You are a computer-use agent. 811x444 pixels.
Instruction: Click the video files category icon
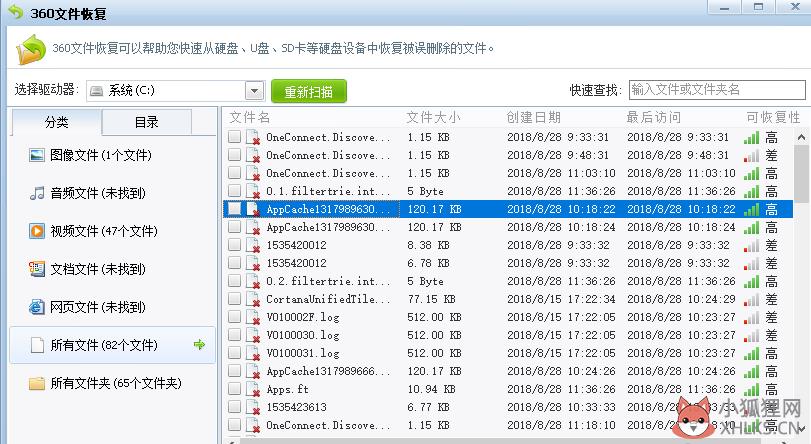[37, 231]
